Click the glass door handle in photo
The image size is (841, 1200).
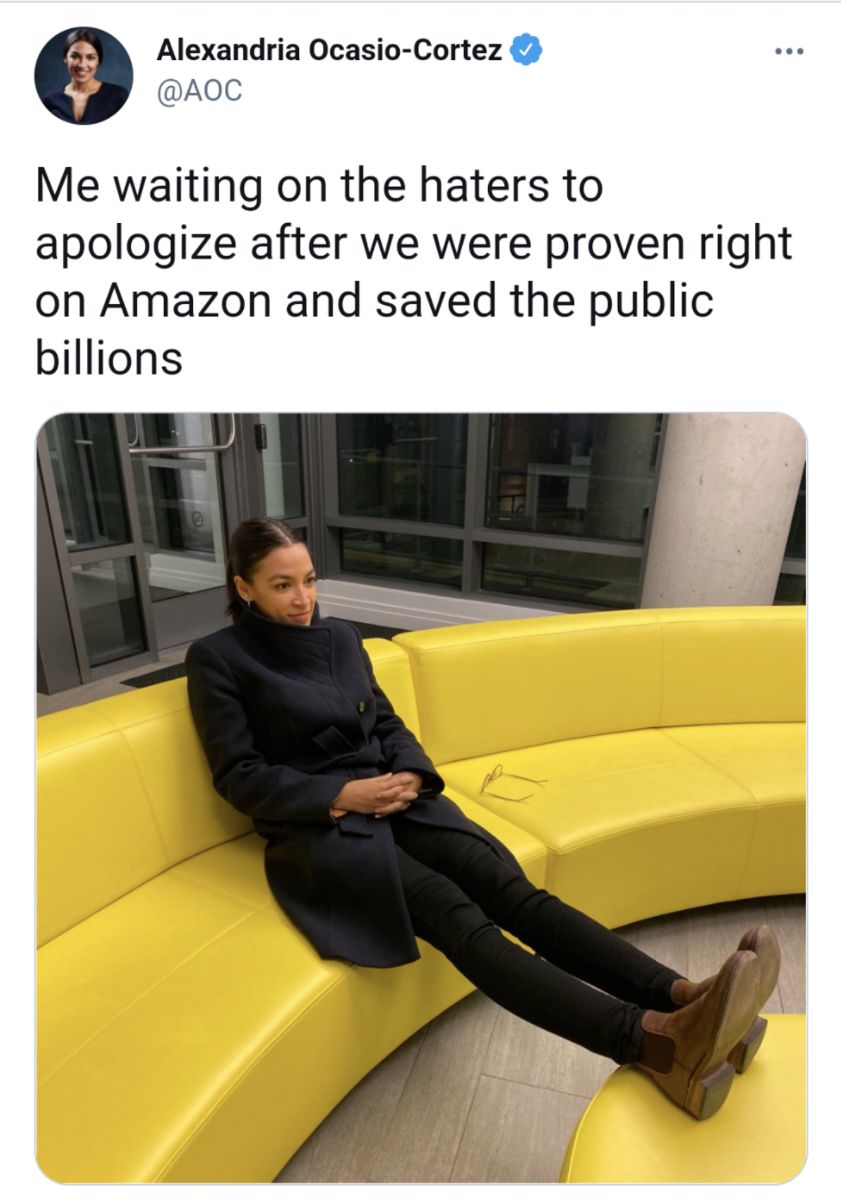[x=182, y=438]
